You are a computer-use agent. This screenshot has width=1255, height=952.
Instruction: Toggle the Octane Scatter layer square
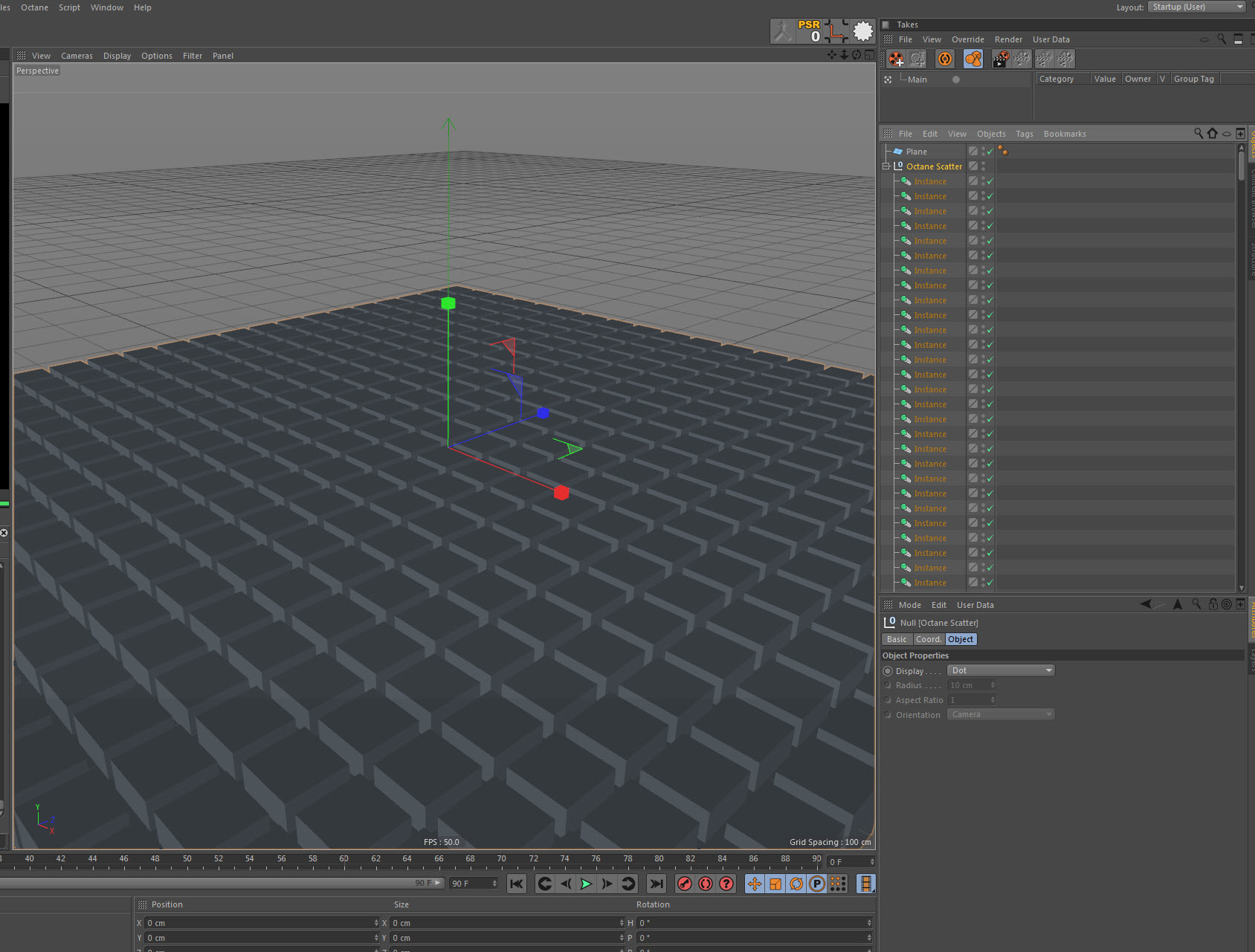pyautogui.click(x=973, y=166)
